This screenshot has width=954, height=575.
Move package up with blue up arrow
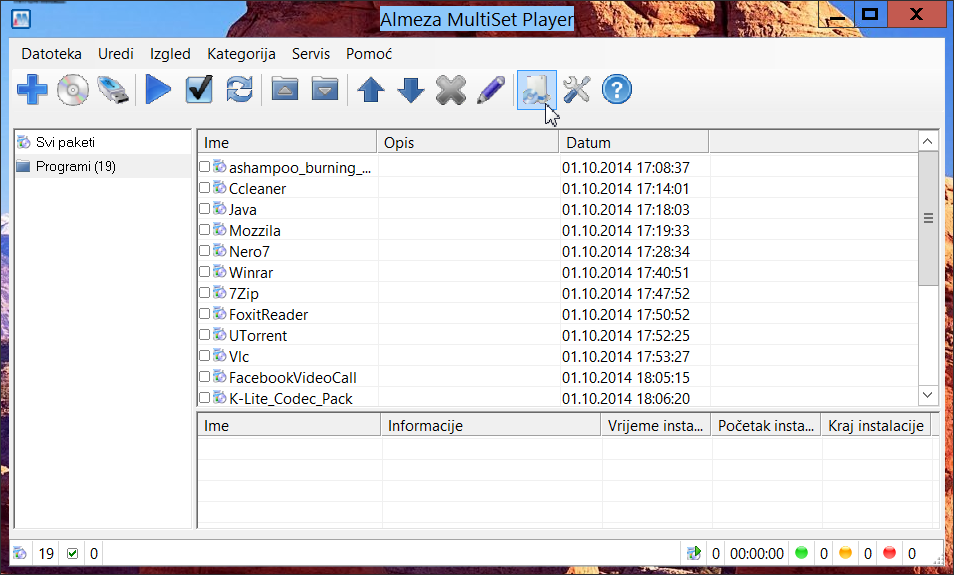[371, 90]
